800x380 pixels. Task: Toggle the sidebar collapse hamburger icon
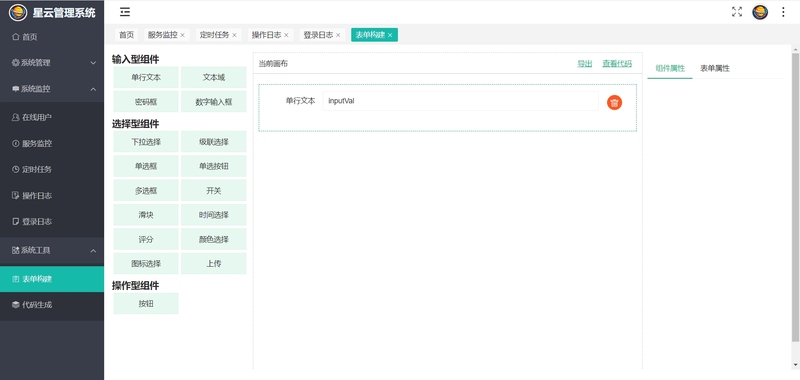click(124, 12)
